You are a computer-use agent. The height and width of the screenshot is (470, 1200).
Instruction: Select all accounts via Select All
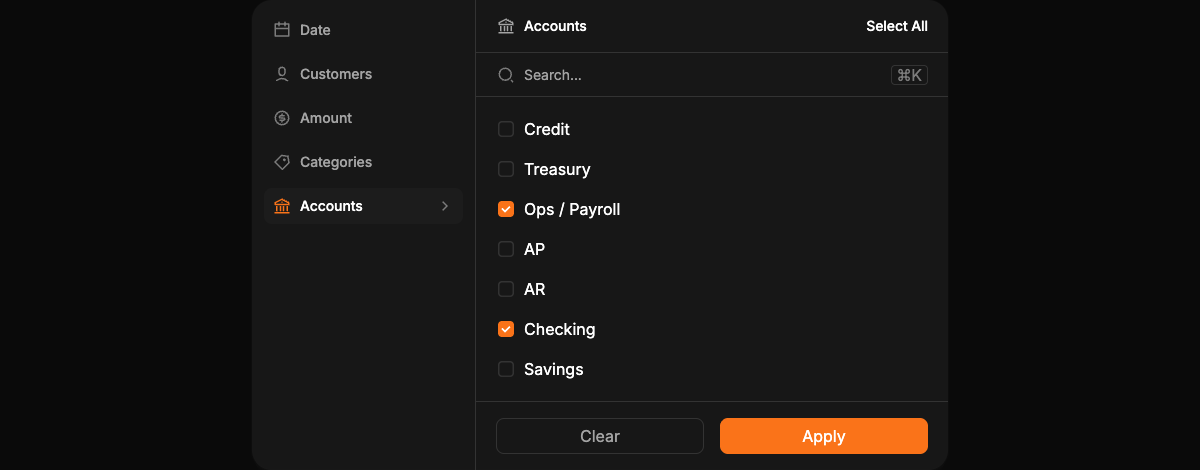[x=897, y=26]
